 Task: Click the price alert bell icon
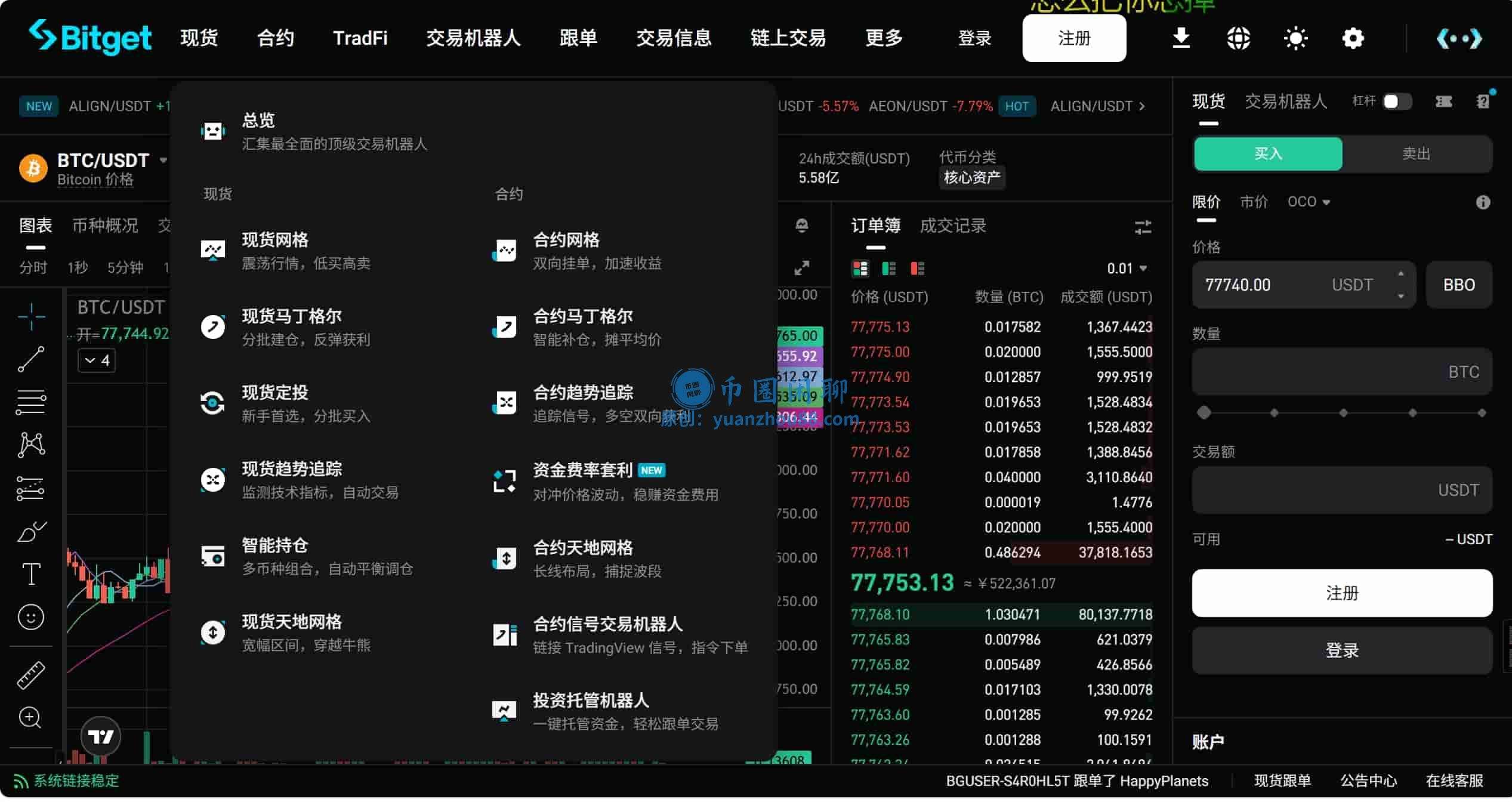[x=802, y=226]
